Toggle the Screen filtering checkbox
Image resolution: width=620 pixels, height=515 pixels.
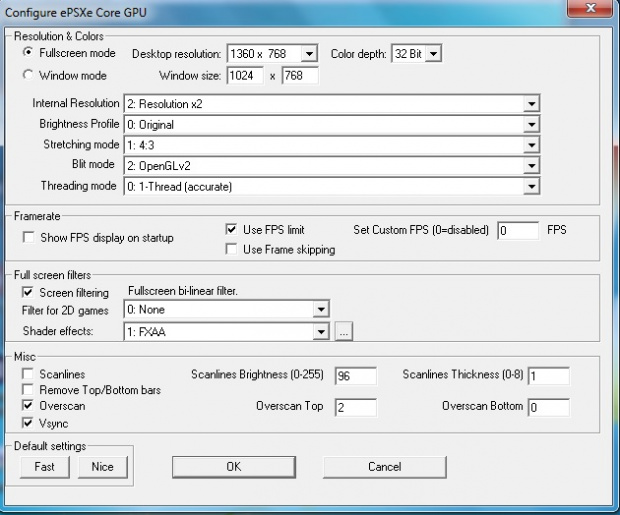tap(28, 292)
